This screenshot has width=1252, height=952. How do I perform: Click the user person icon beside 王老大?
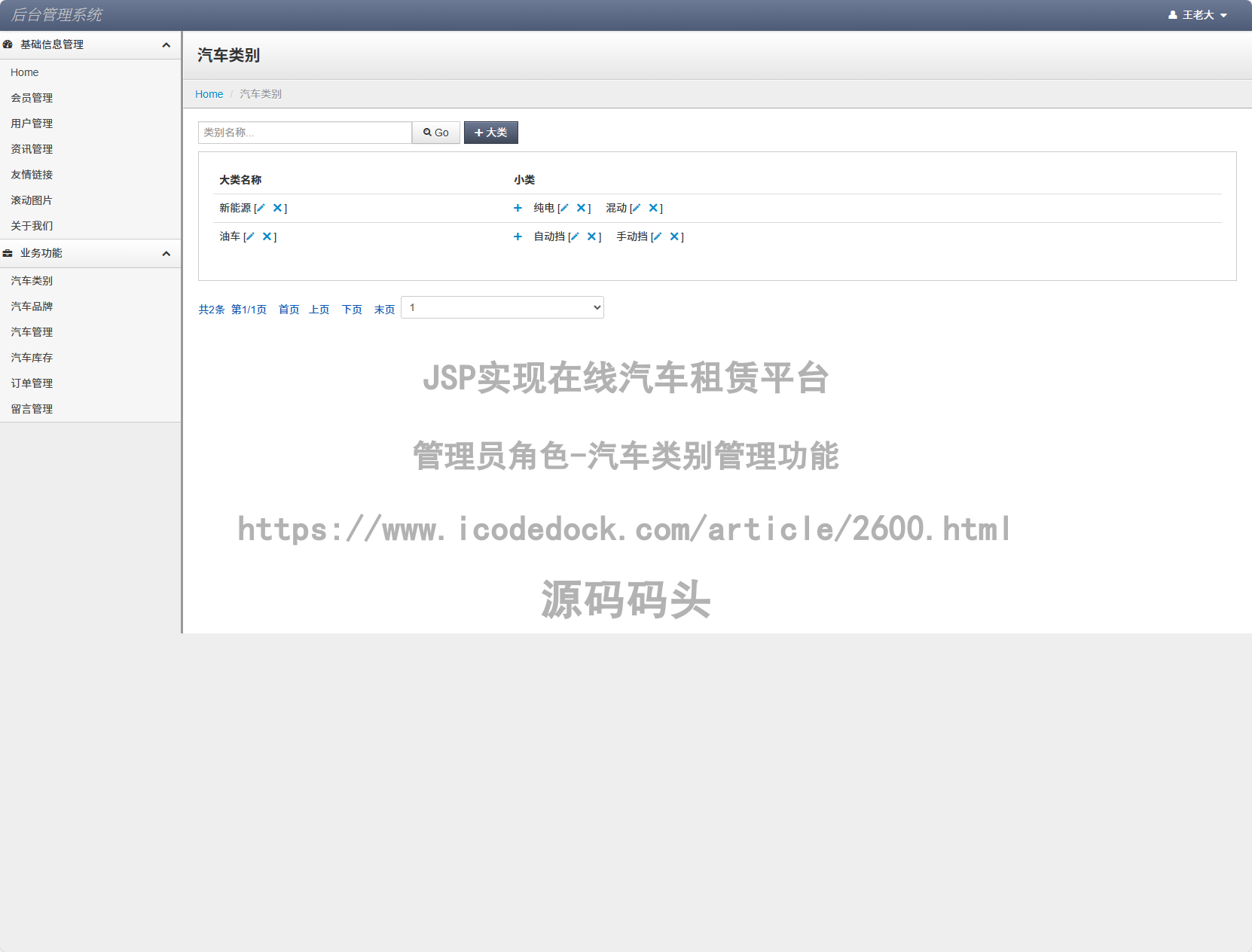tap(1172, 14)
